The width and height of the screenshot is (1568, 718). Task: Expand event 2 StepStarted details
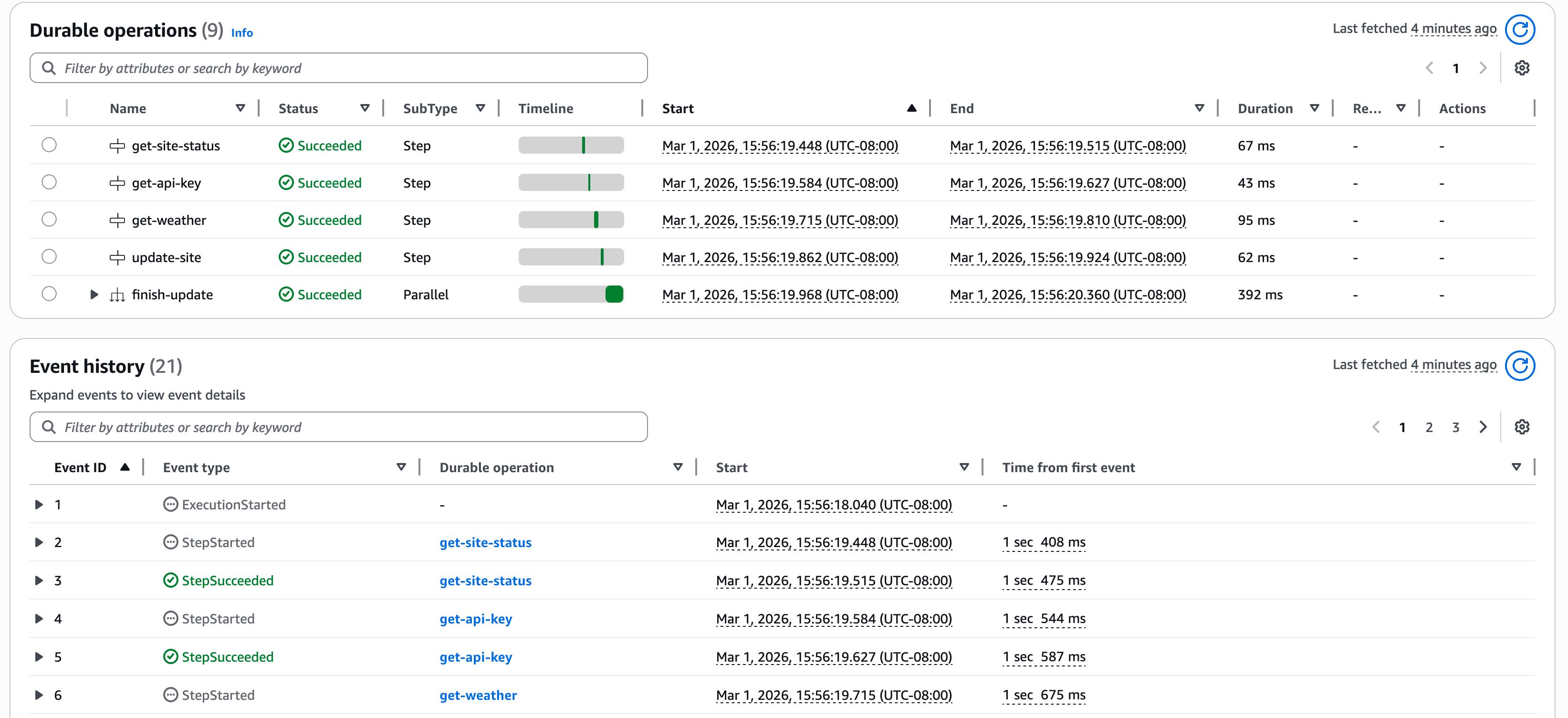coord(39,542)
